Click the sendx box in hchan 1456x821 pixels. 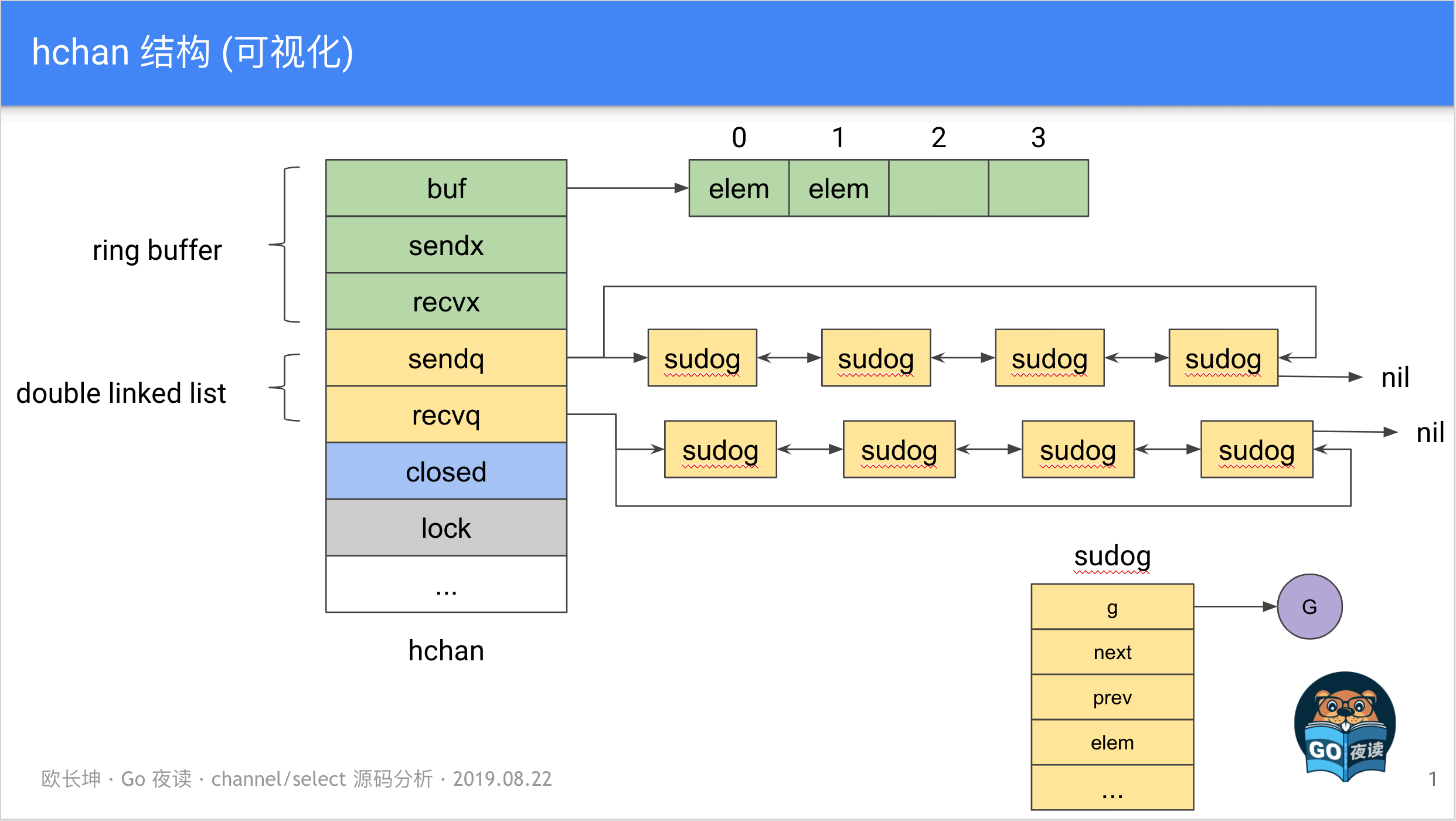446,245
